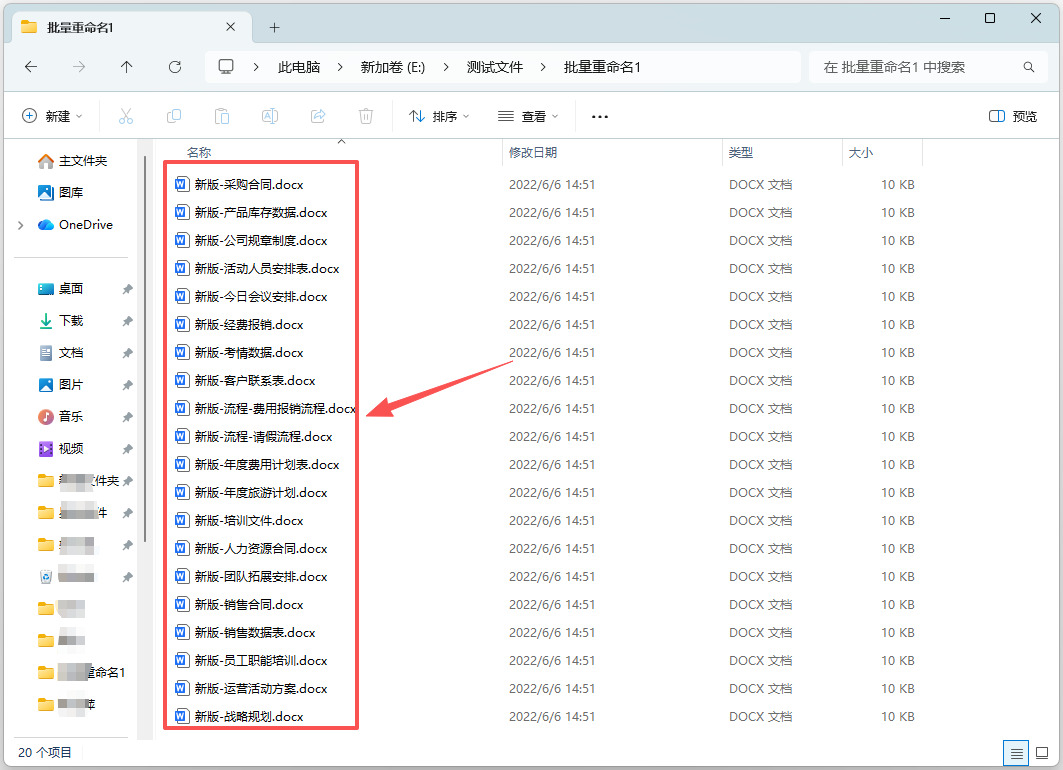Click the search magnifier icon
1063x770 pixels.
(x=1028, y=67)
